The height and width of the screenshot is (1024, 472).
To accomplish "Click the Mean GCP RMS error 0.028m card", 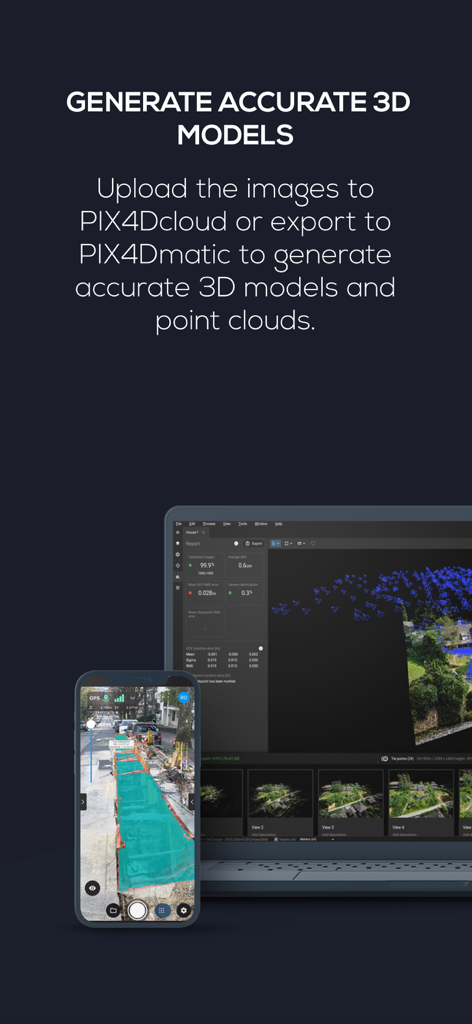I will tap(205, 592).
